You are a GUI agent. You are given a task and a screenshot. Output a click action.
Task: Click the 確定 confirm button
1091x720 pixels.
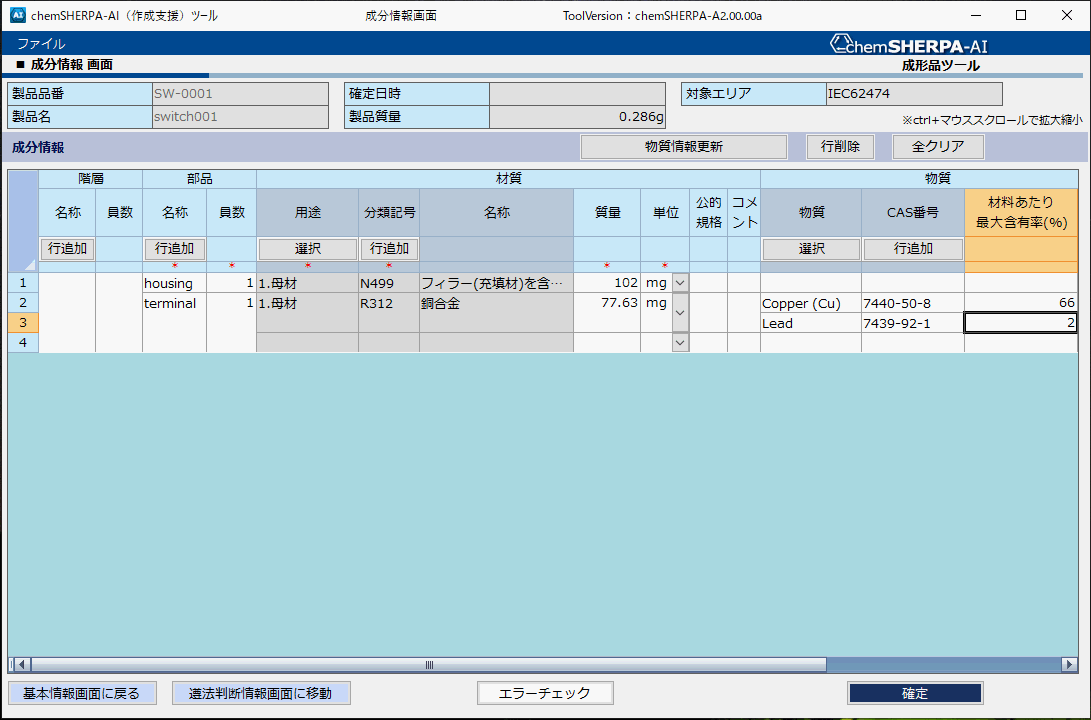pyautogui.click(x=915, y=692)
